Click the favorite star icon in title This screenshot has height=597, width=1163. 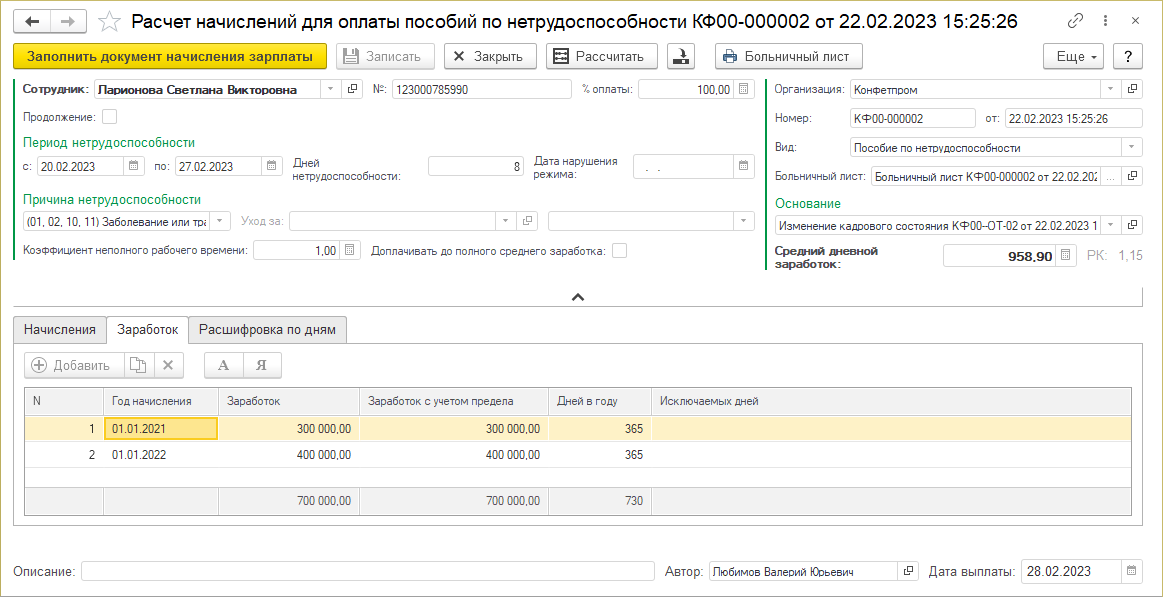111,21
